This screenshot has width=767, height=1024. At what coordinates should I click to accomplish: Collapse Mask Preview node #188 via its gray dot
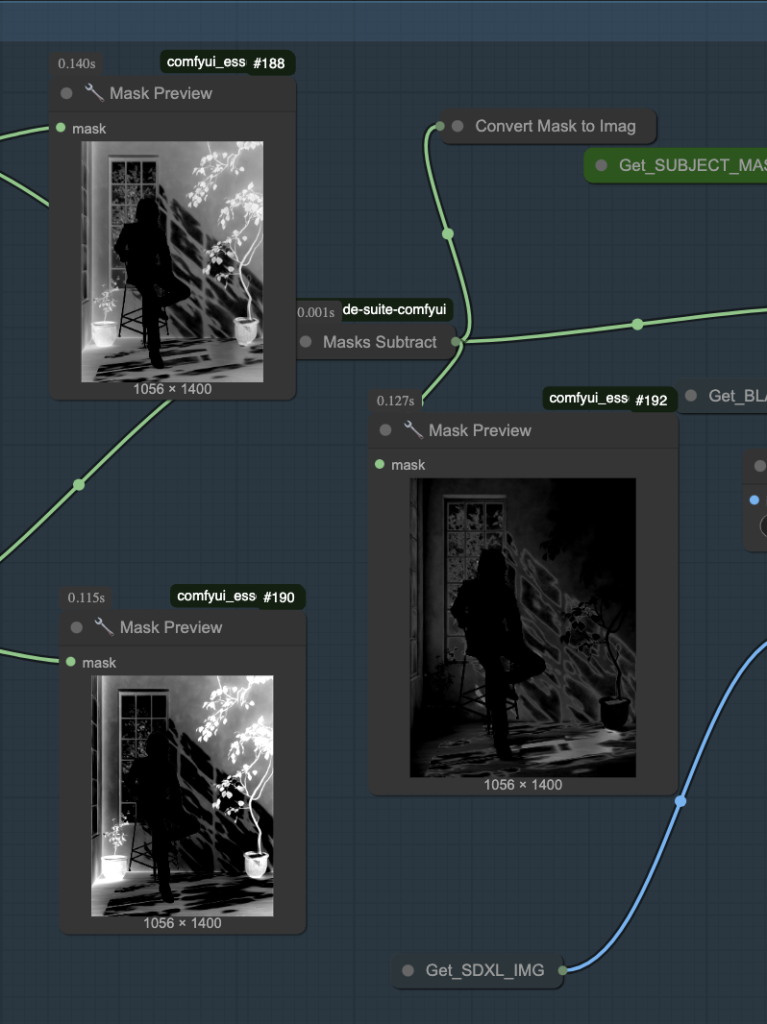click(x=67, y=93)
